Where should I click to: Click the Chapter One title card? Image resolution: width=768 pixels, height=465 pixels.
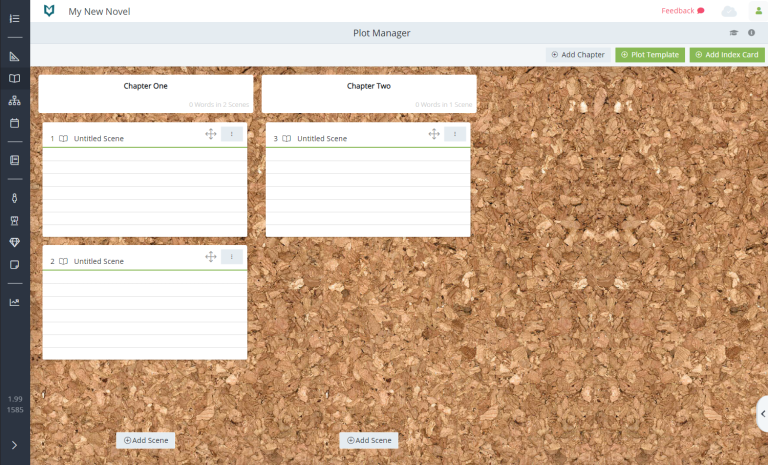point(145,93)
